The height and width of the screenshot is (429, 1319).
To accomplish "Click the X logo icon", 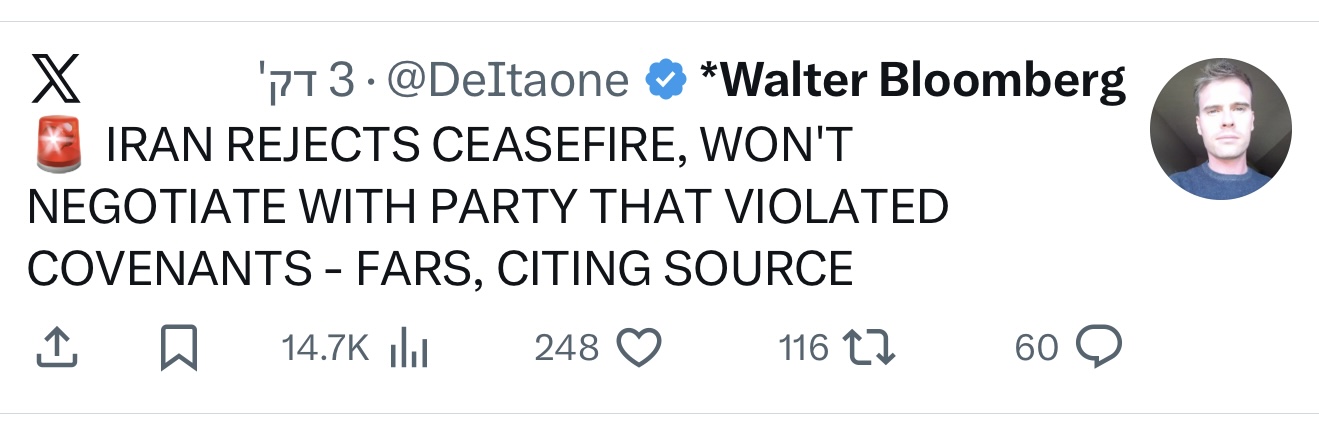I will coord(56,81).
